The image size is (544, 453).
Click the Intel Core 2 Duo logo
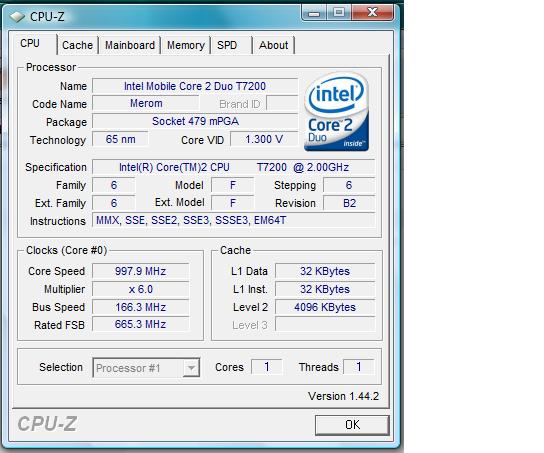tap(336, 112)
